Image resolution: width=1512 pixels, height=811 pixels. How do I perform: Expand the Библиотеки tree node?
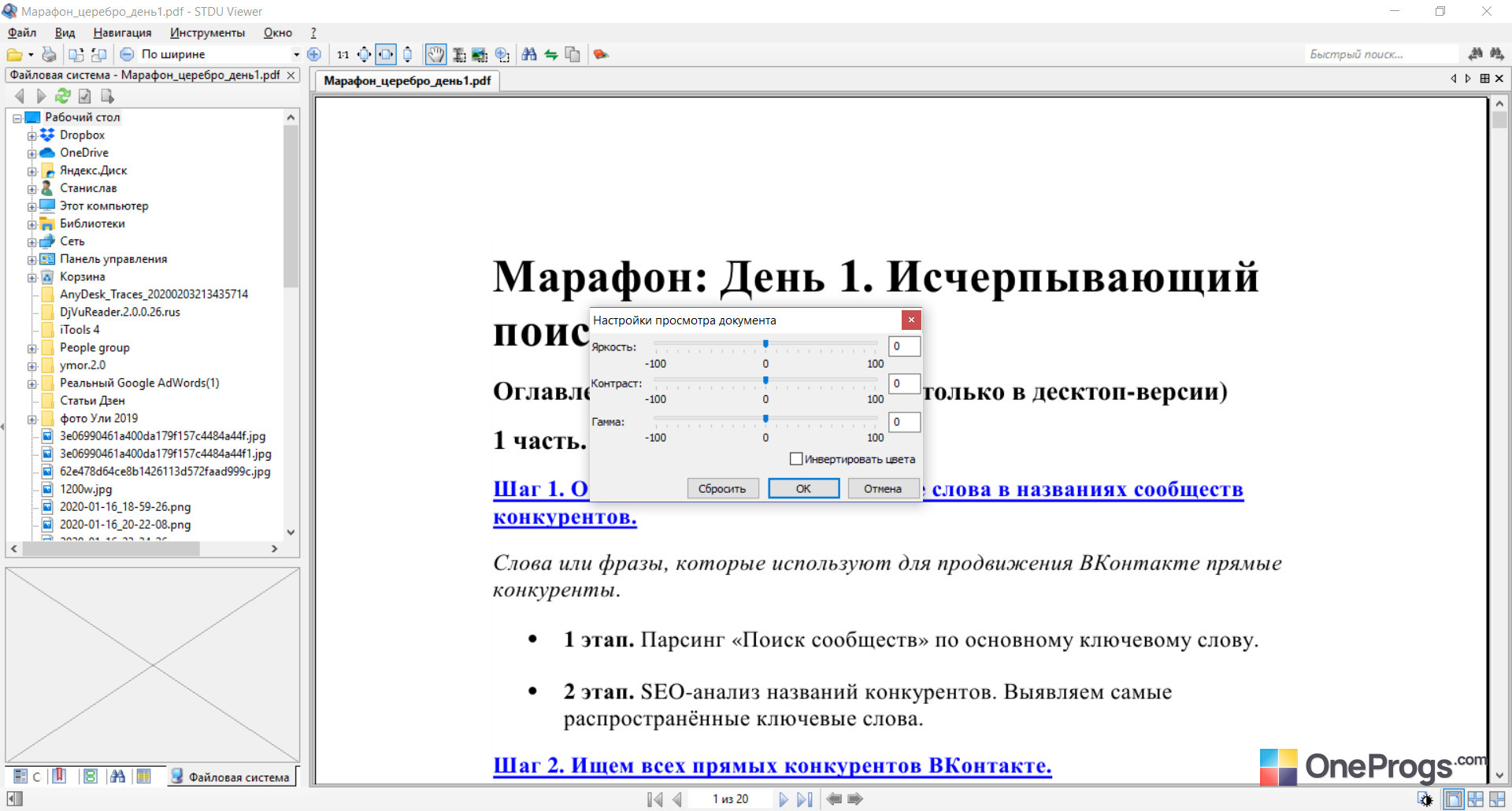pyautogui.click(x=32, y=224)
